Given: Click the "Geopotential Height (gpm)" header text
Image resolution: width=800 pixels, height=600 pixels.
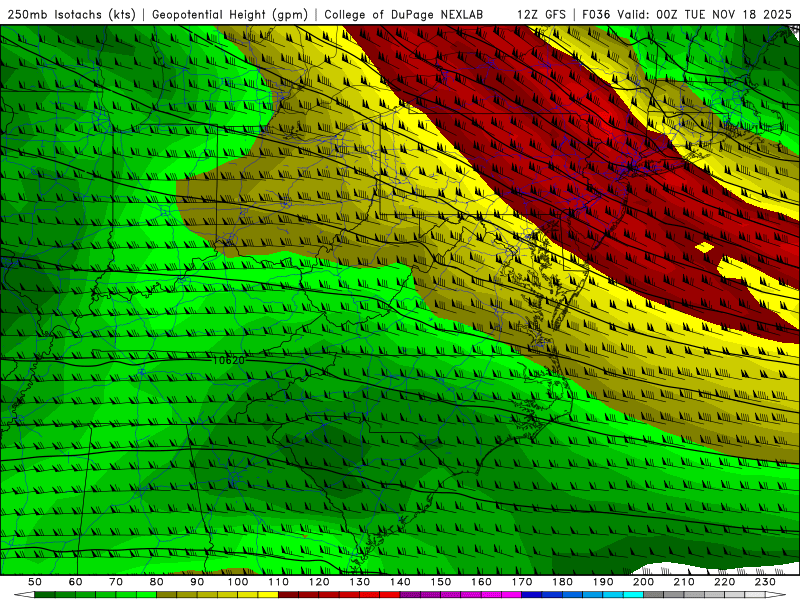Looking at the screenshot, I should [230, 14].
